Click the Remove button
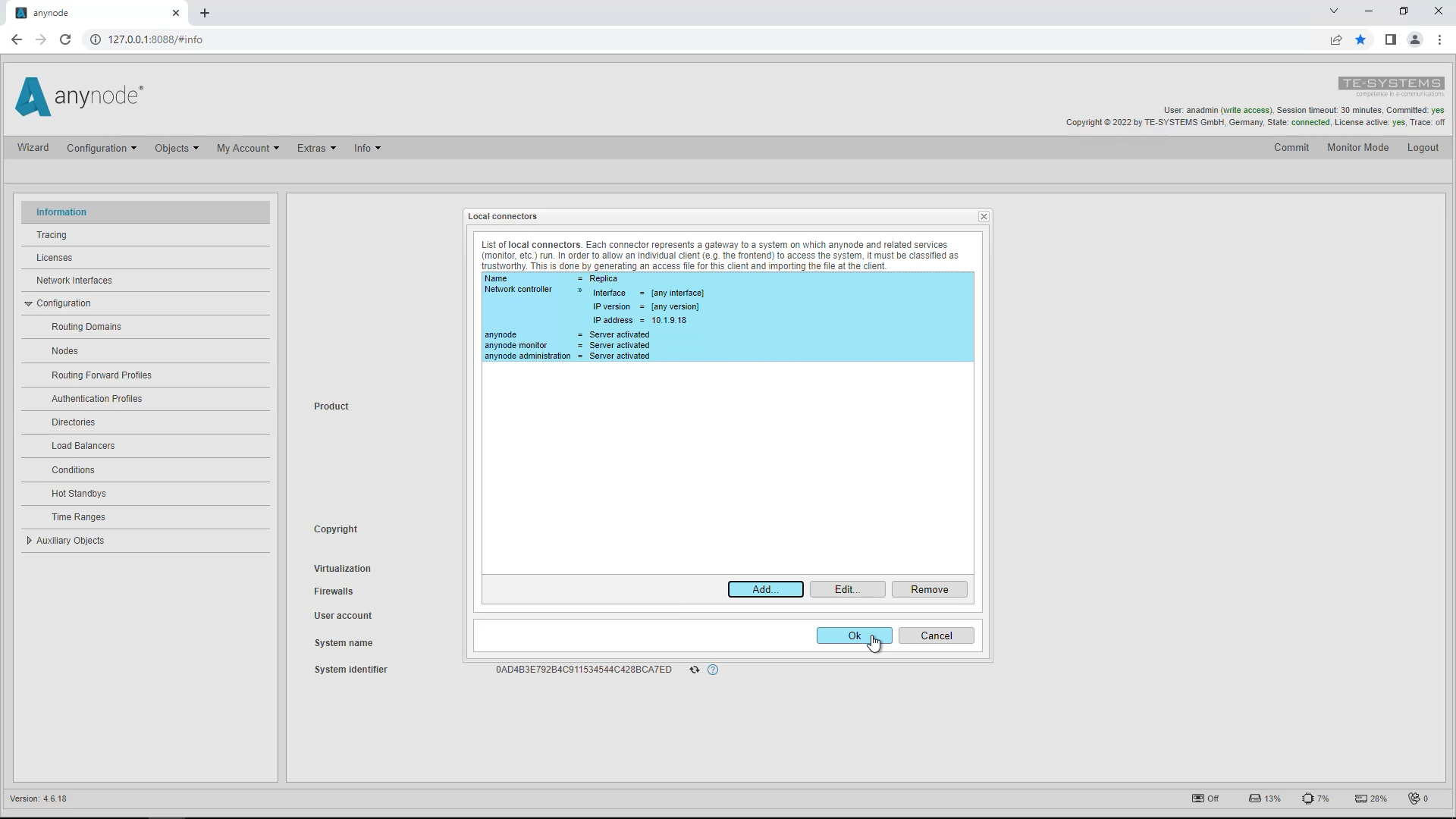Image resolution: width=1456 pixels, height=819 pixels. pos(929,589)
